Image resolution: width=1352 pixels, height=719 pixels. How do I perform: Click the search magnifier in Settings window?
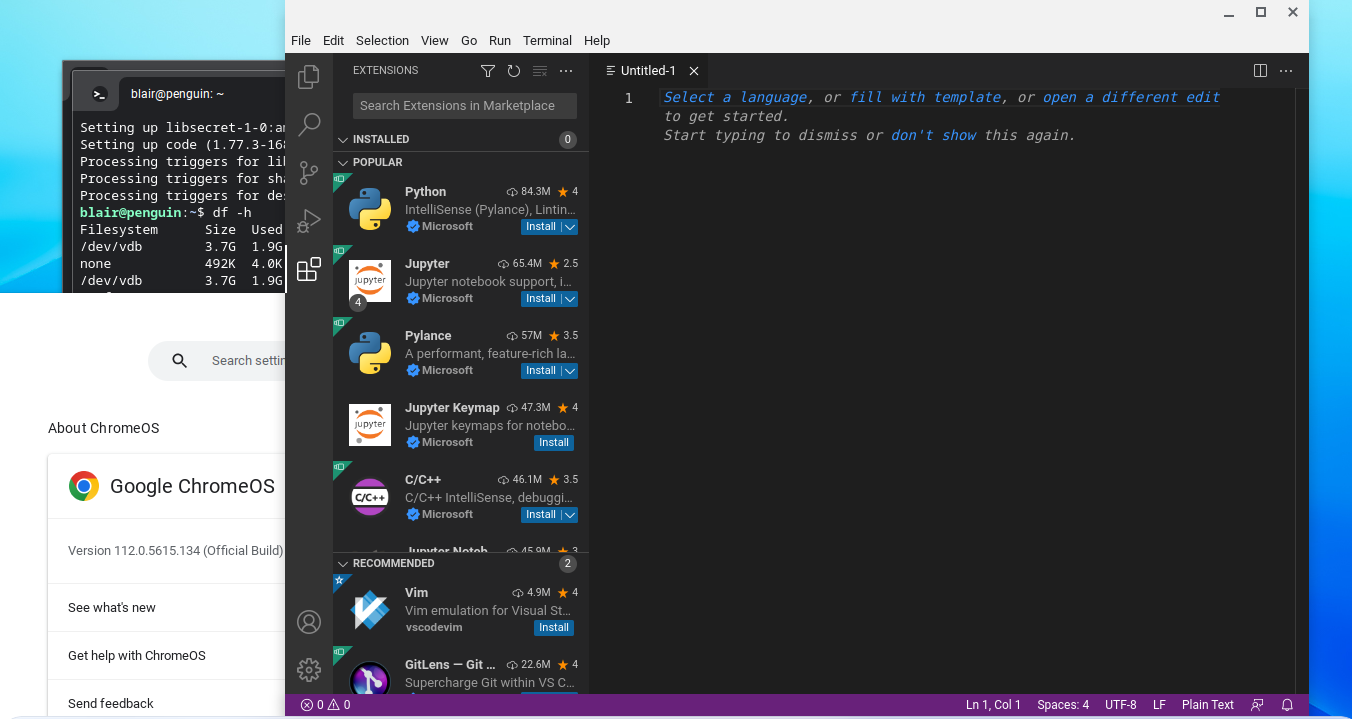pyautogui.click(x=180, y=361)
